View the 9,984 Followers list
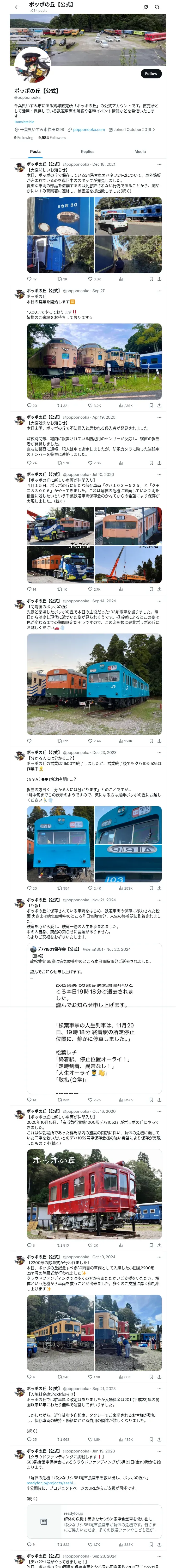The height and width of the screenshot is (1568, 176). pyautogui.click(x=52, y=137)
